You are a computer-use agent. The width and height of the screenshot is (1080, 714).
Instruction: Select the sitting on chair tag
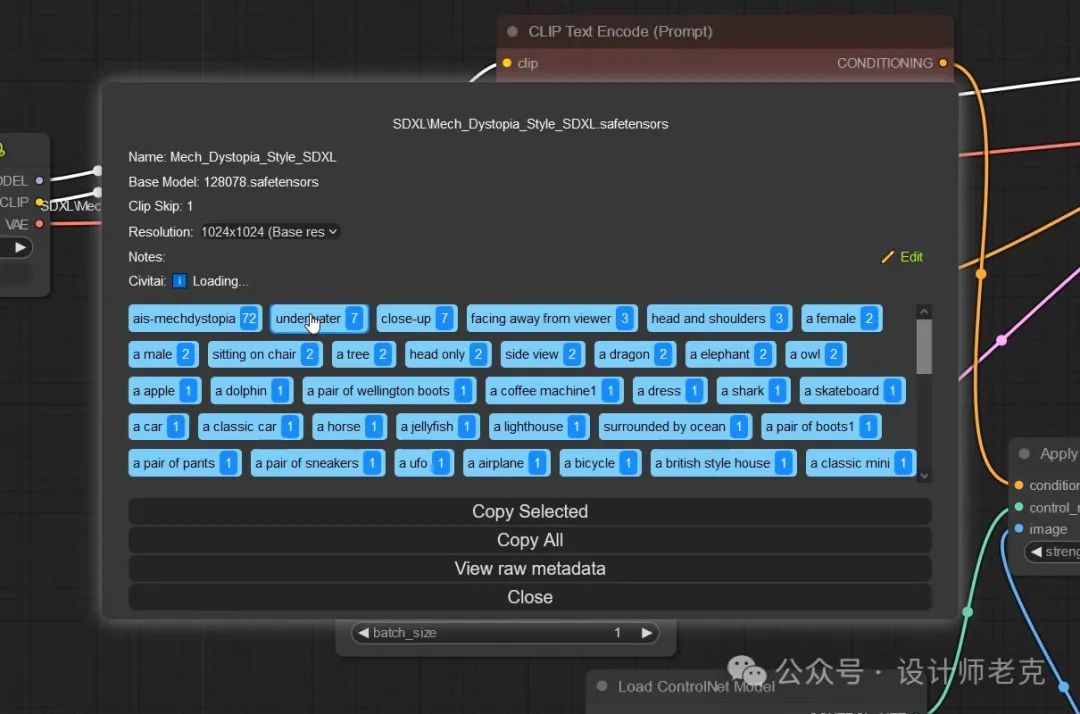[265, 354]
